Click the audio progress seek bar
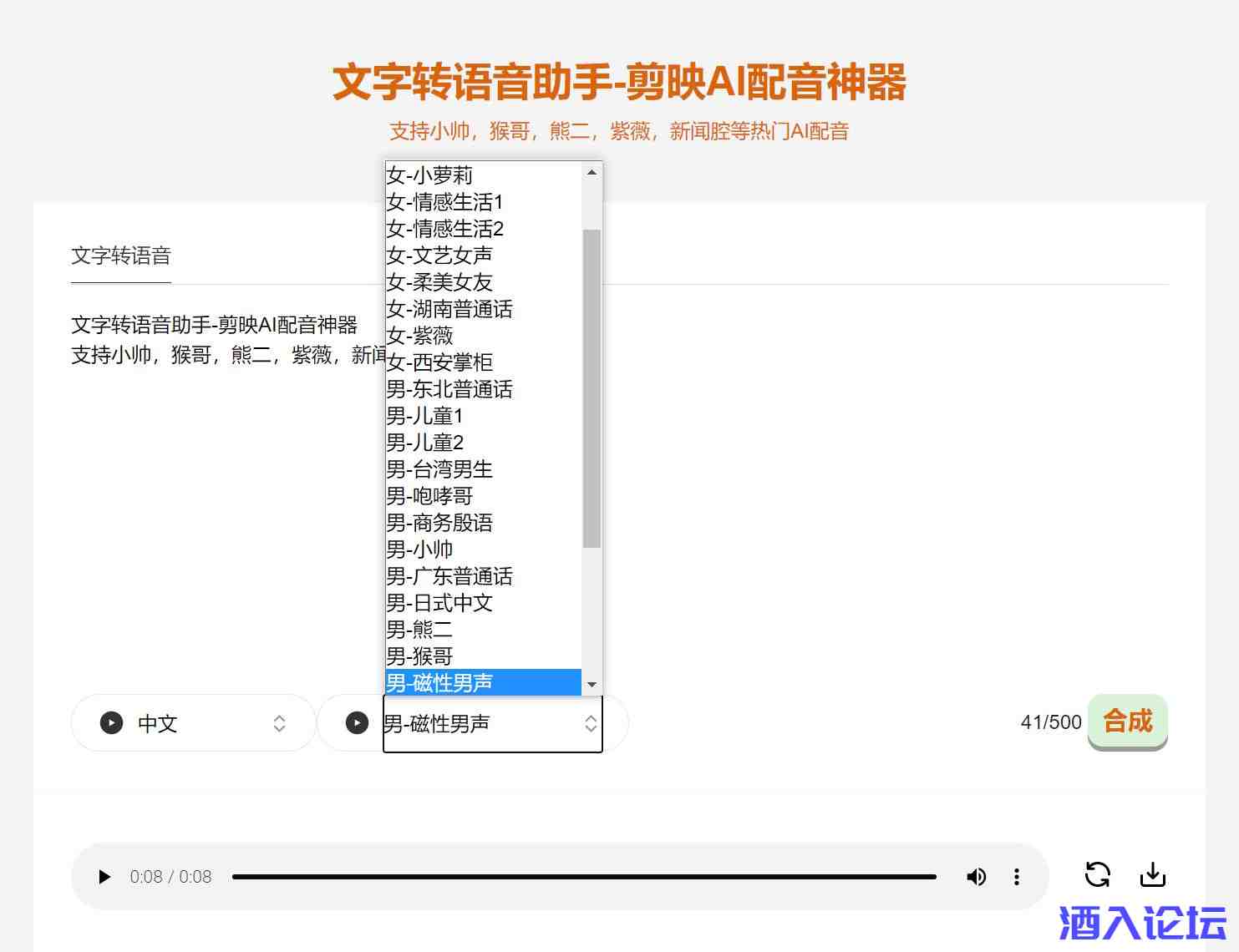 [583, 877]
